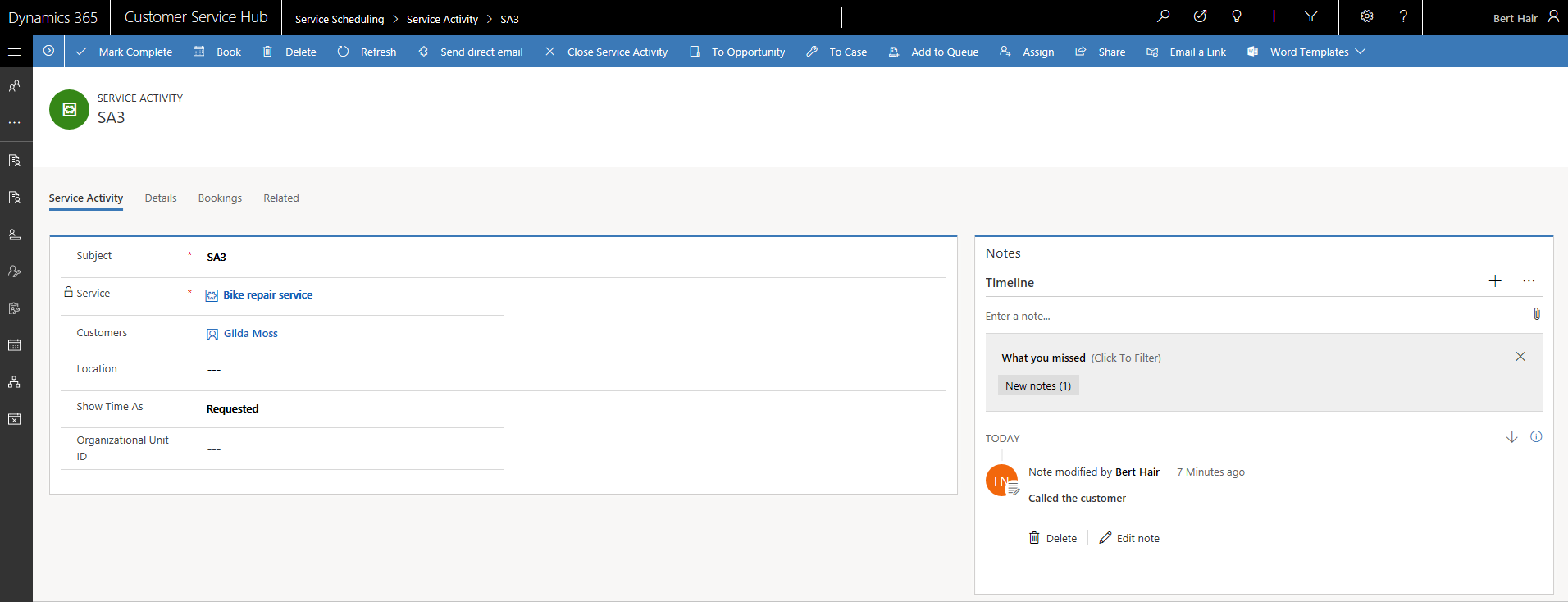Image resolution: width=1568 pixels, height=602 pixels.
Task: Open the Related tab
Action: click(x=281, y=198)
